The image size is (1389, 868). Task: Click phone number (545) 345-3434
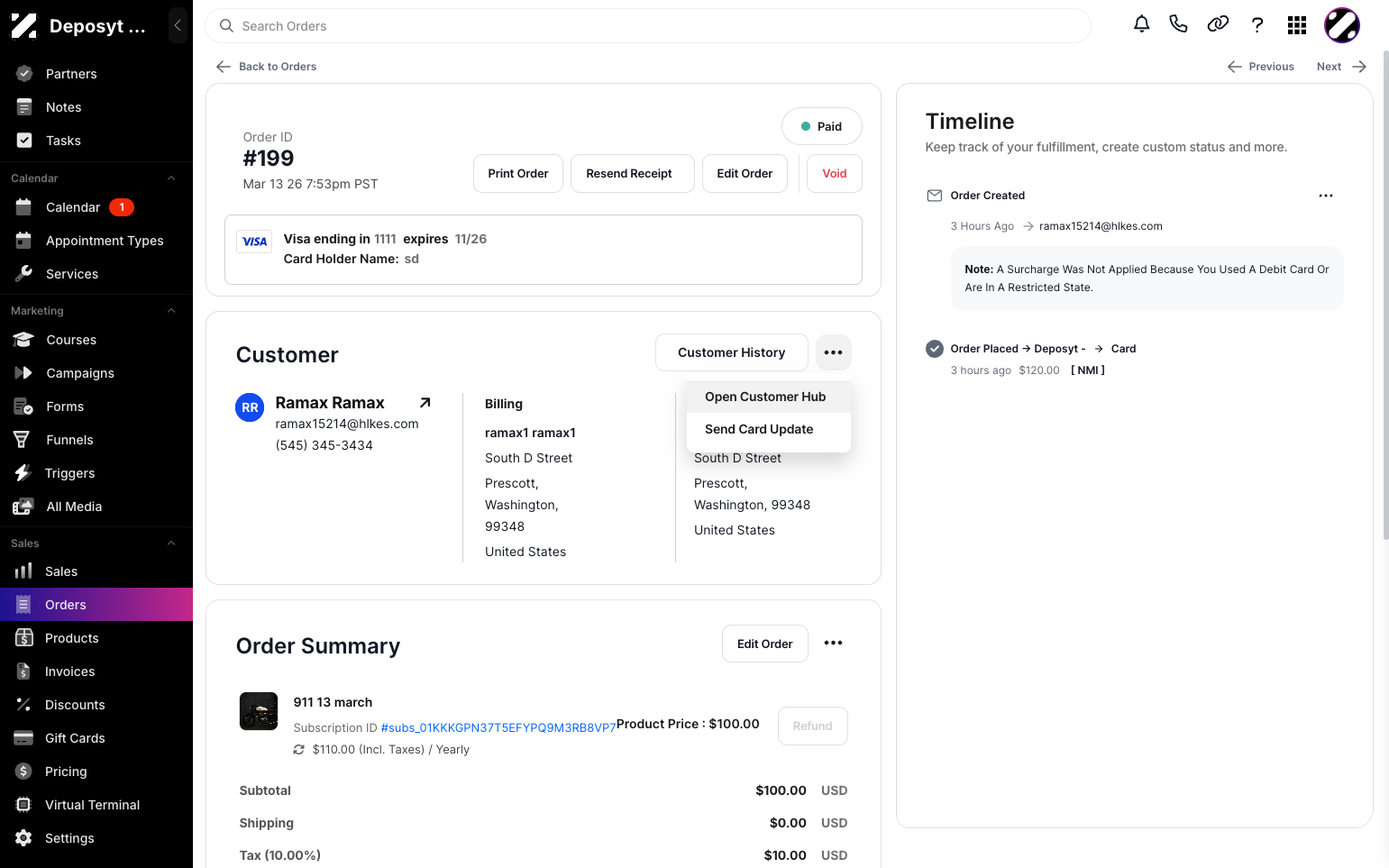click(x=324, y=445)
